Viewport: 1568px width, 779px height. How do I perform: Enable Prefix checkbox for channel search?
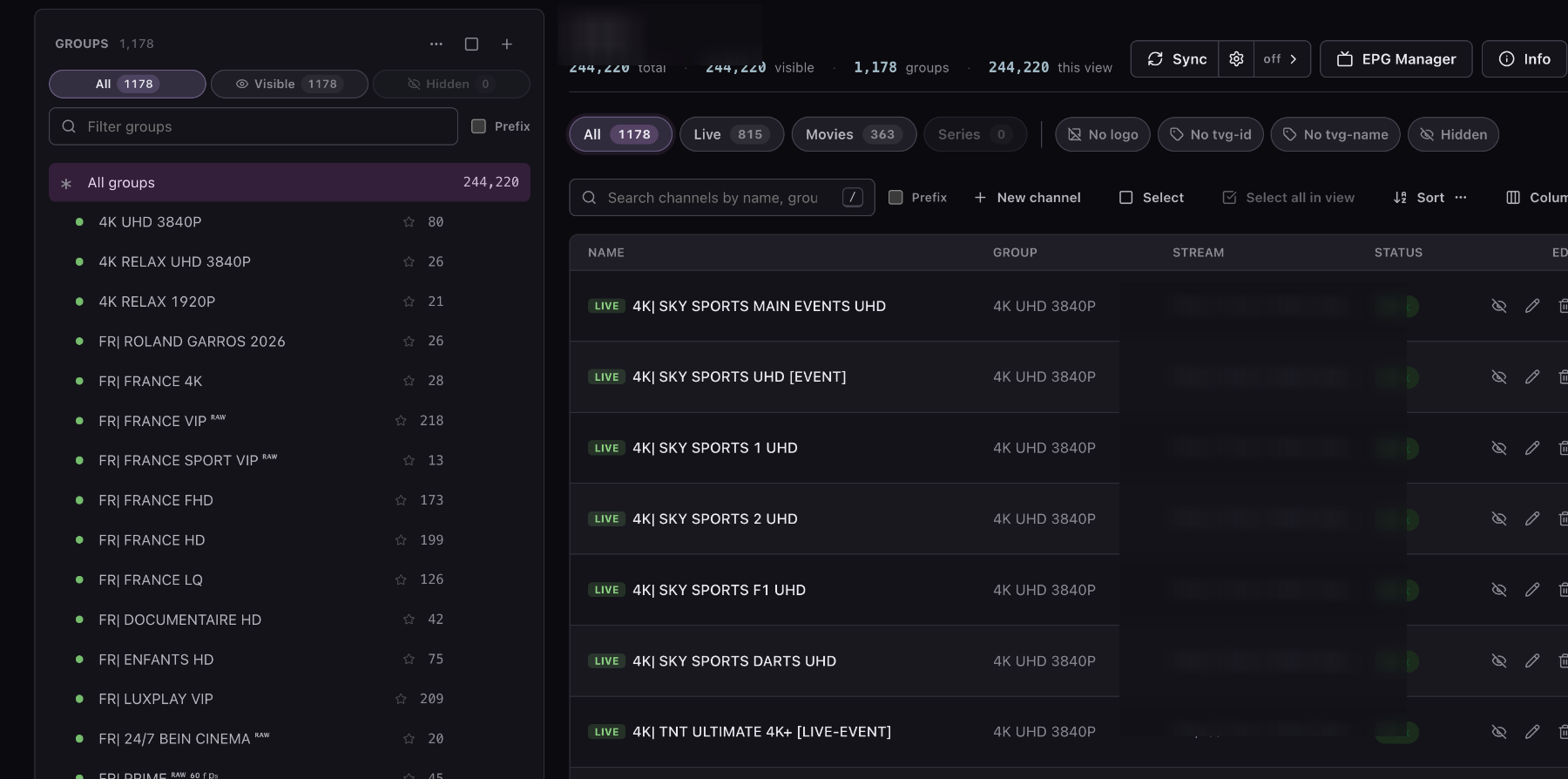point(896,198)
